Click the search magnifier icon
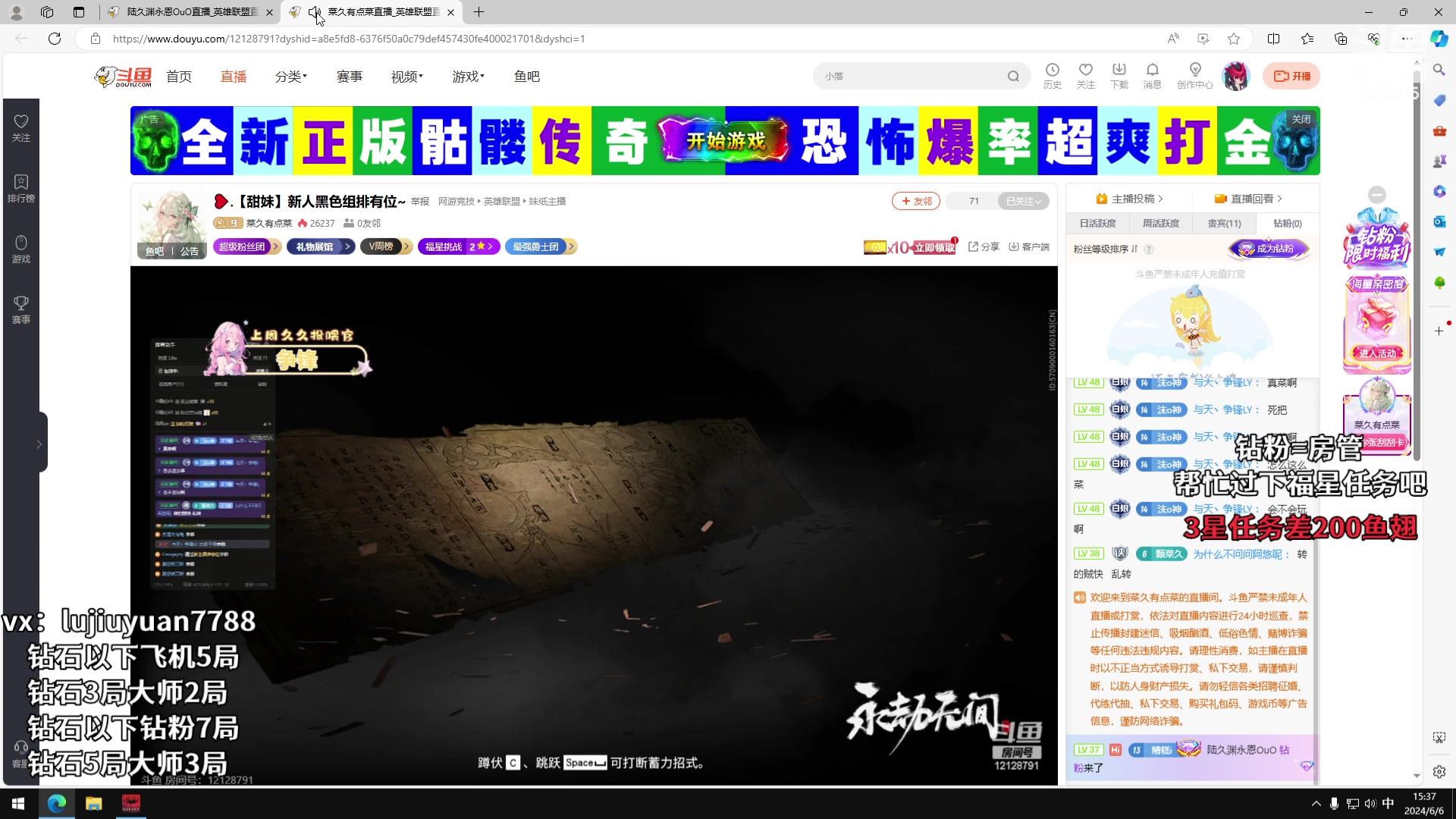This screenshot has height=819, width=1456. [x=1013, y=77]
